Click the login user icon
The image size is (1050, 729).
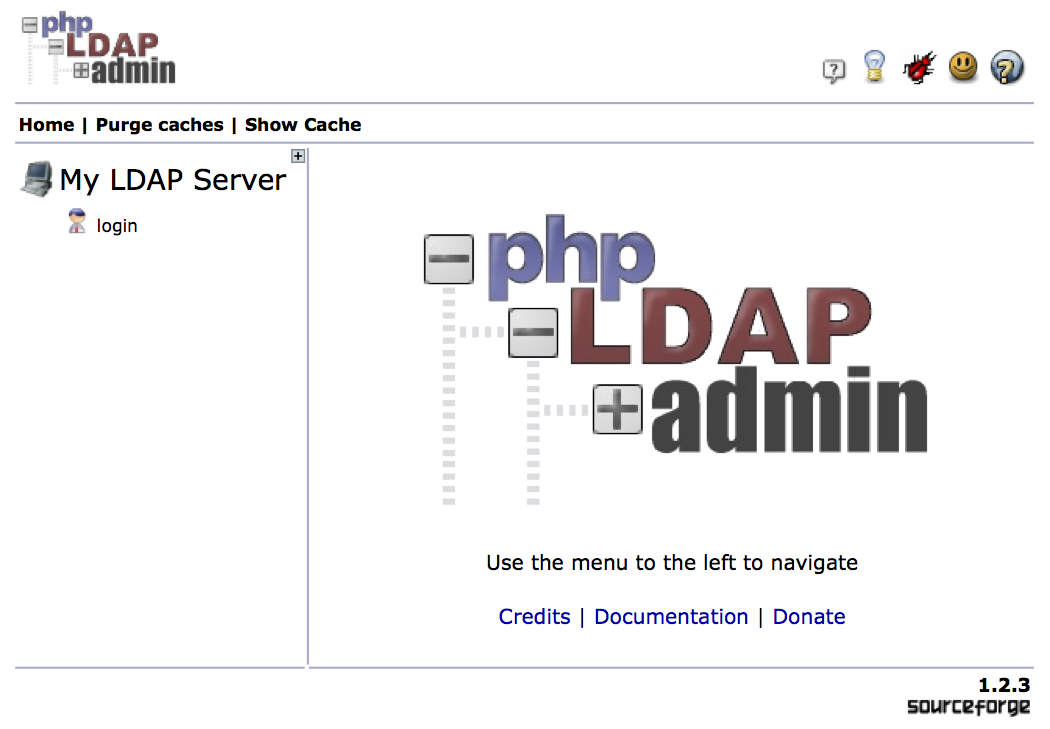click(77, 221)
